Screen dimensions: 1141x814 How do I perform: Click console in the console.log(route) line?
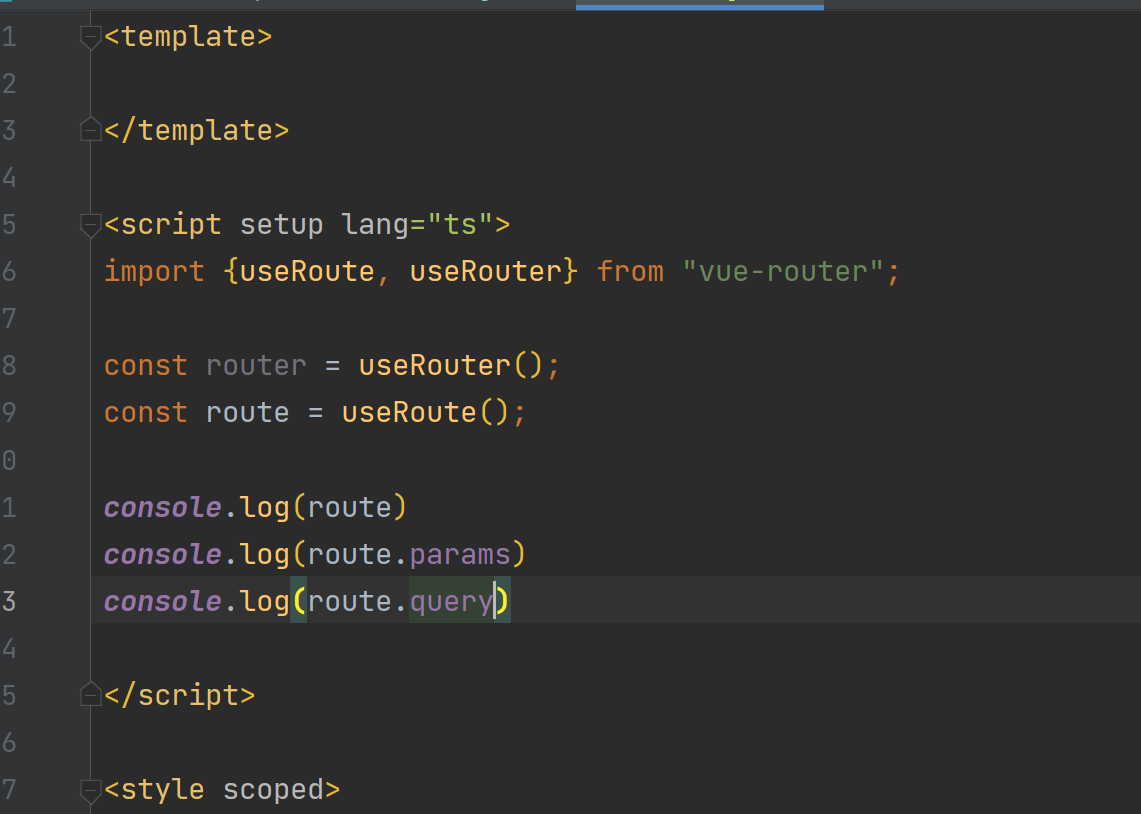162,507
